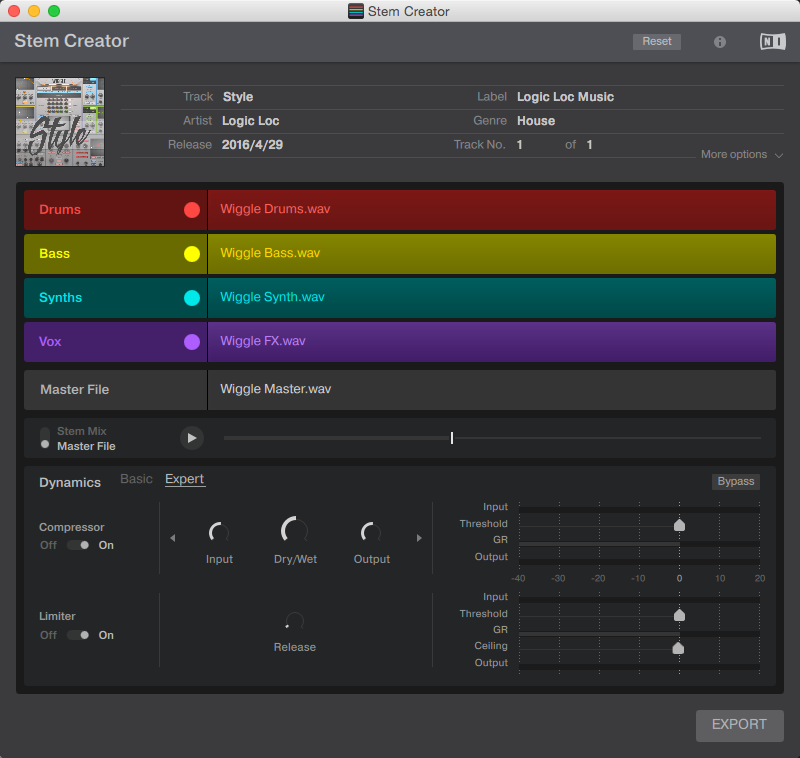Click the limiter Ceiling slider handle
Image resolution: width=800 pixels, height=758 pixels.
click(678, 647)
